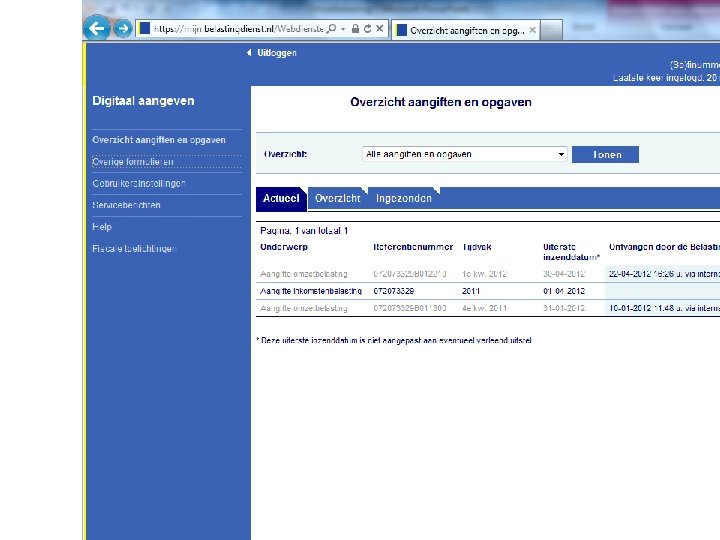This screenshot has width=720, height=540.
Task: Click the browser back arrow button
Action: pos(96,28)
